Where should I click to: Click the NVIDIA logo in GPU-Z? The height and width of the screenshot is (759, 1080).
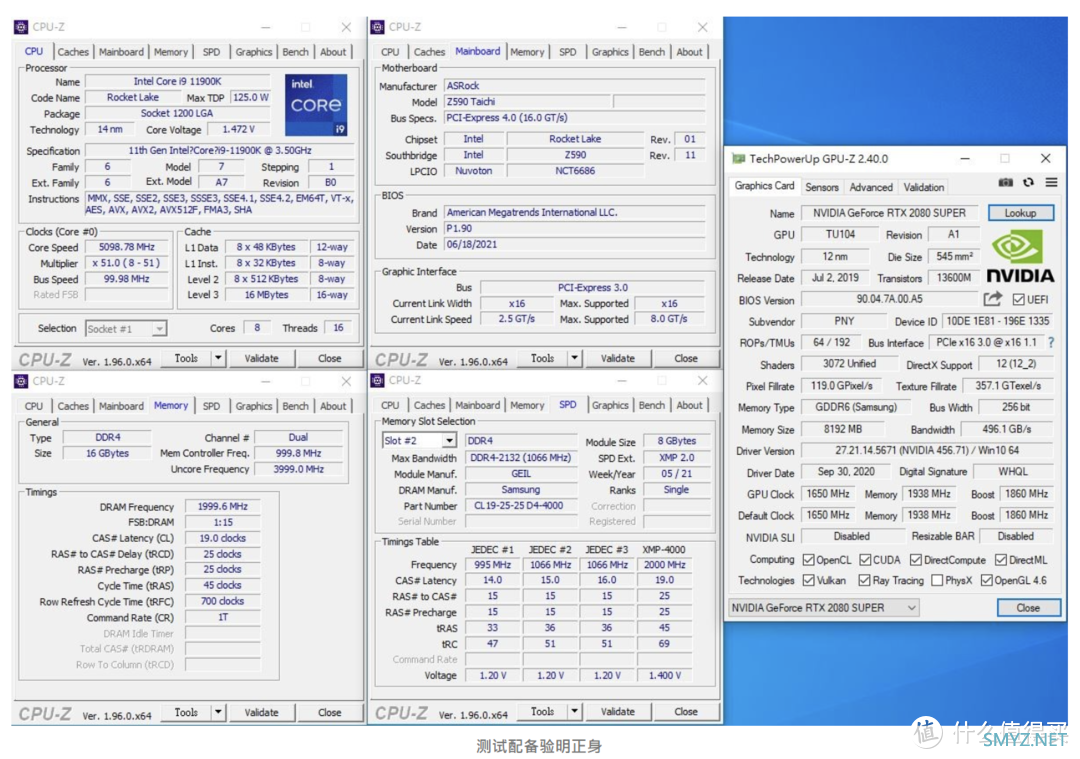click(x=1020, y=257)
